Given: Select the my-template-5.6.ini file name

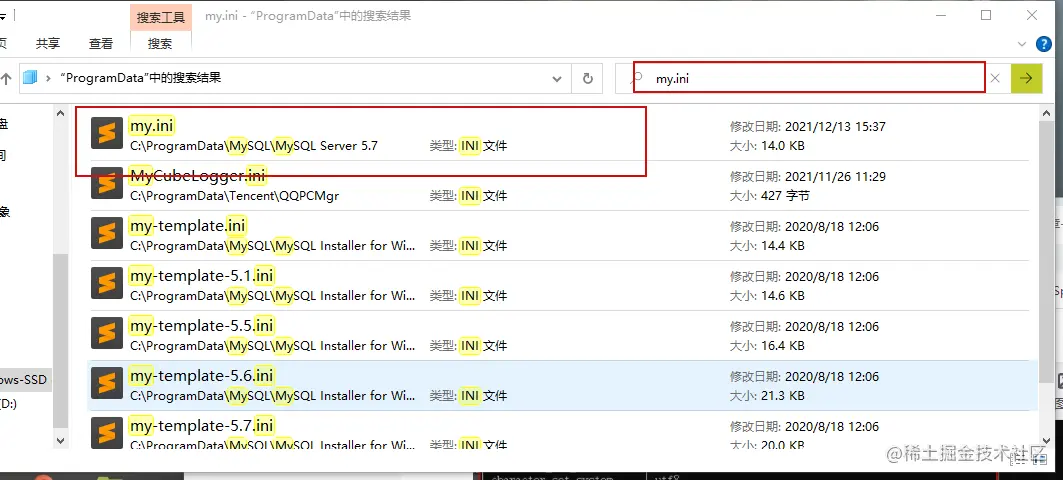Looking at the screenshot, I should pyautogui.click(x=201, y=376).
